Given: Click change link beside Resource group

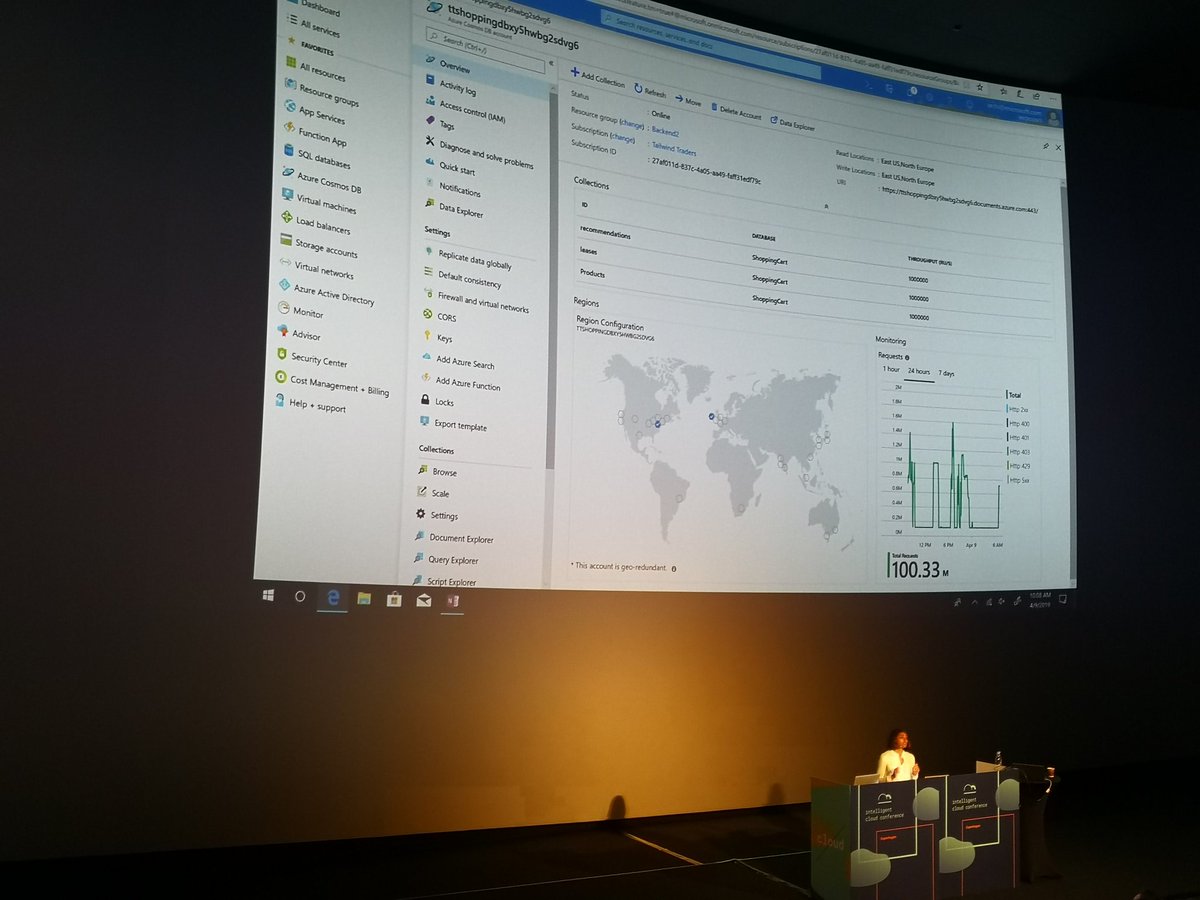Looking at the screenshot, I should click(632, 123).
